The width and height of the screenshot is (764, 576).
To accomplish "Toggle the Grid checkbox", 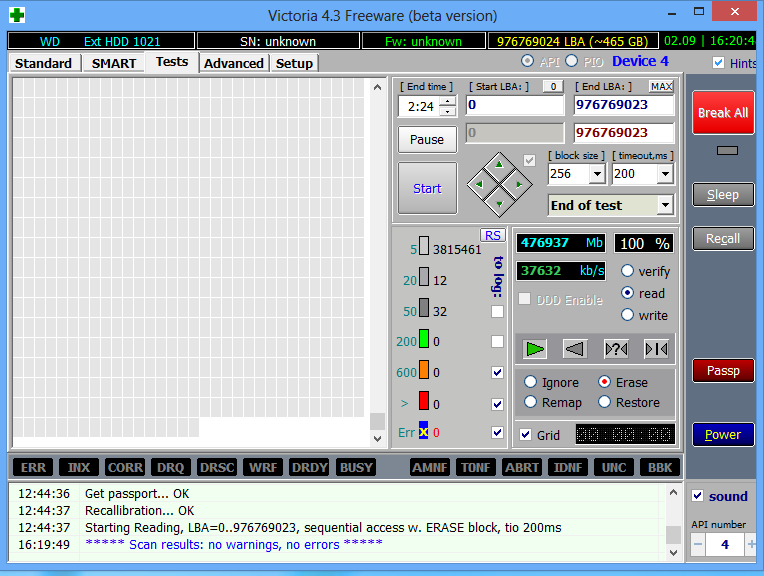I will [525, 435].
